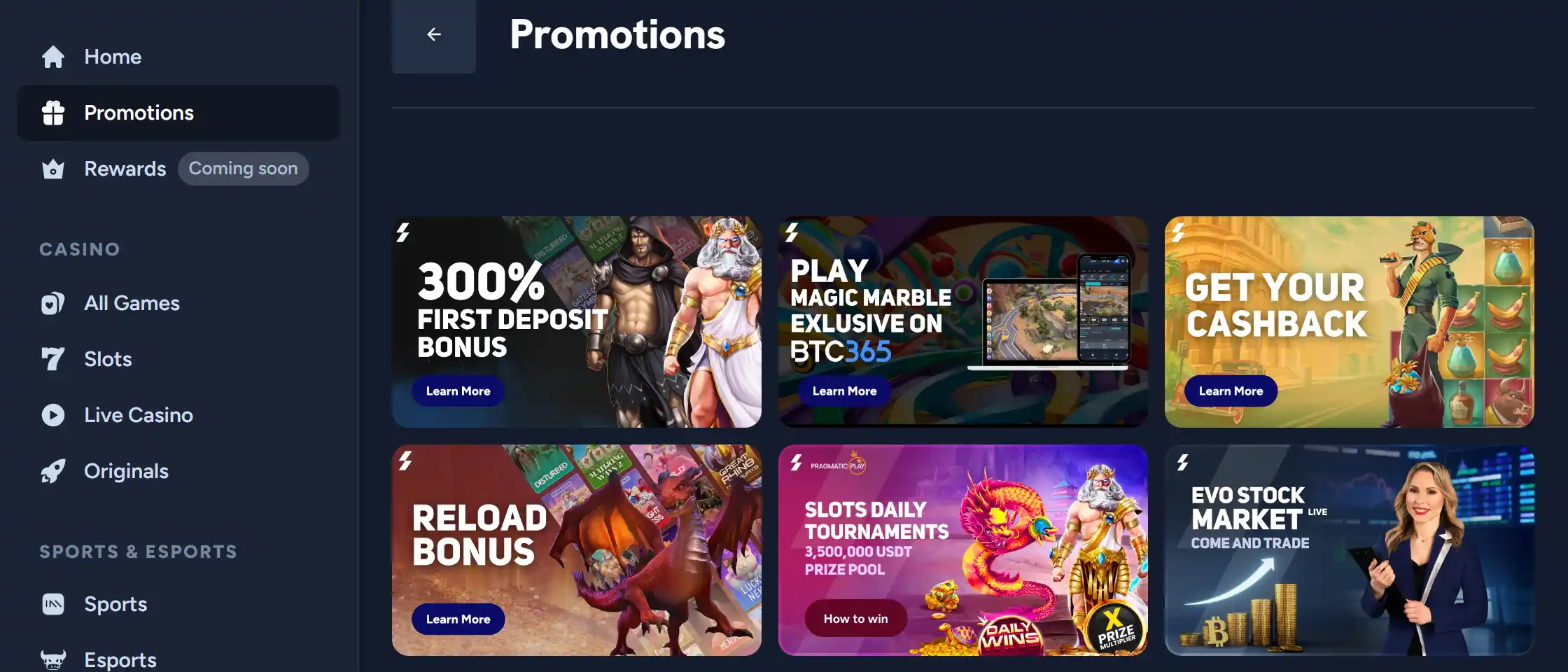Open Learn More on Magic Marble promo
The height and width of the screenshot is (672, 1568).
844,391
